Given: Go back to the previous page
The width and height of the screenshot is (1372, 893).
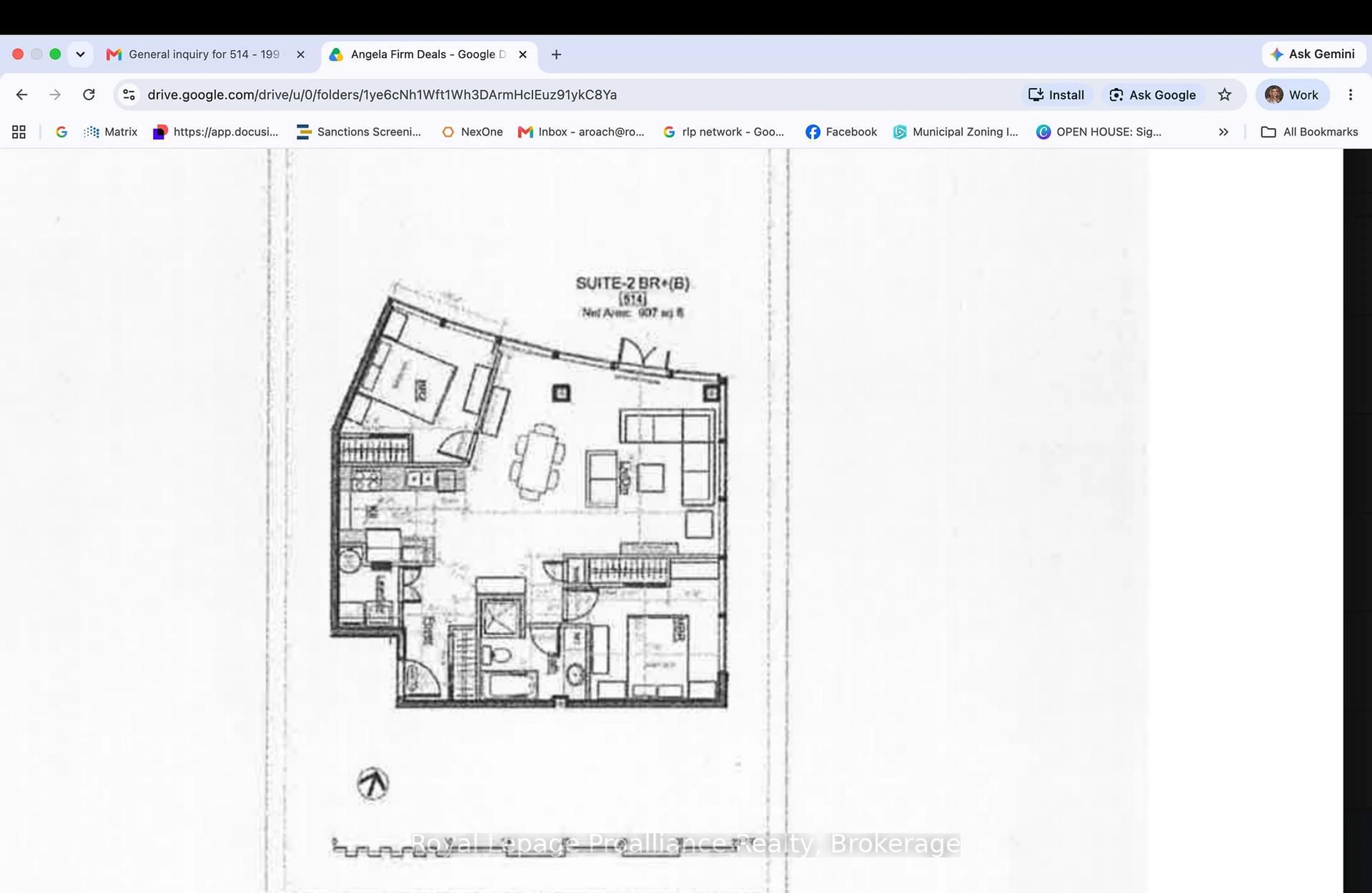Looking at the screenshot, I should [x=21, y=95].
